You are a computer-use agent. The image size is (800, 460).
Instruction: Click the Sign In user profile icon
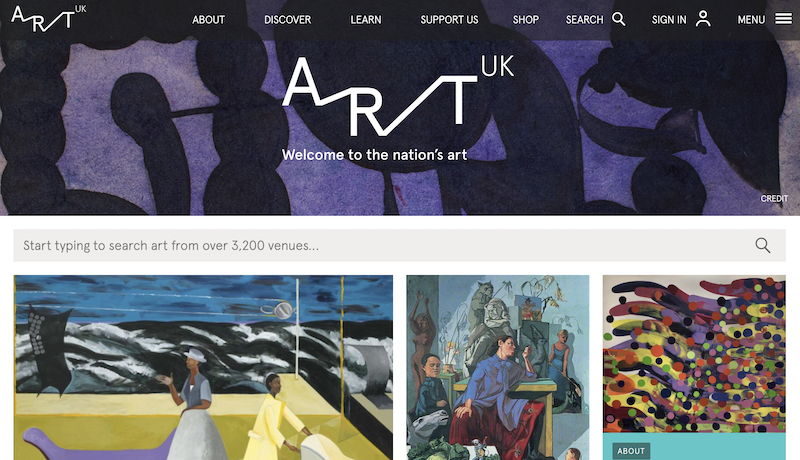coord(703,19)
